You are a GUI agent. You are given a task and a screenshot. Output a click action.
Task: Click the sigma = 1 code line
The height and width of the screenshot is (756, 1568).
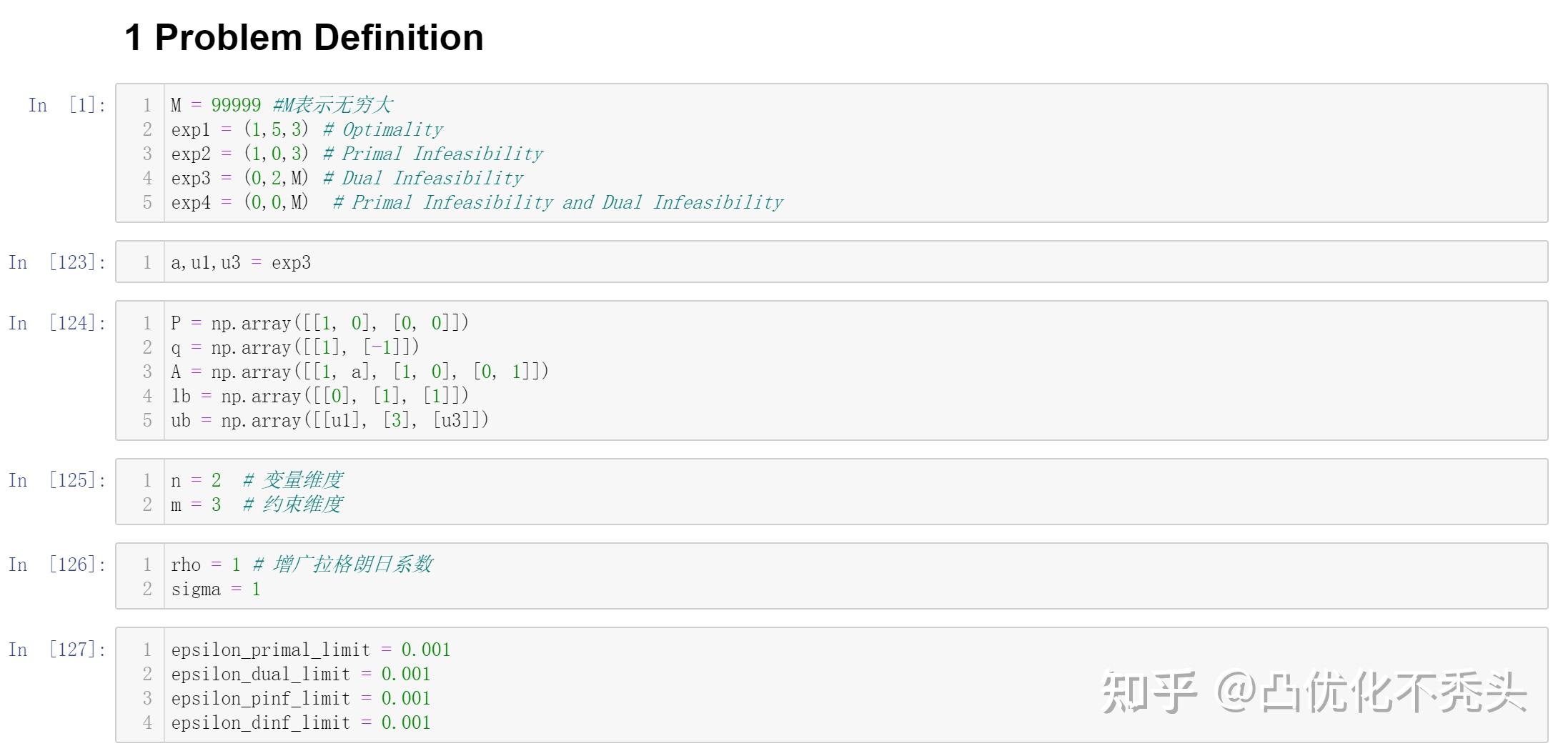pyautogui.click(x=216, y=589)
